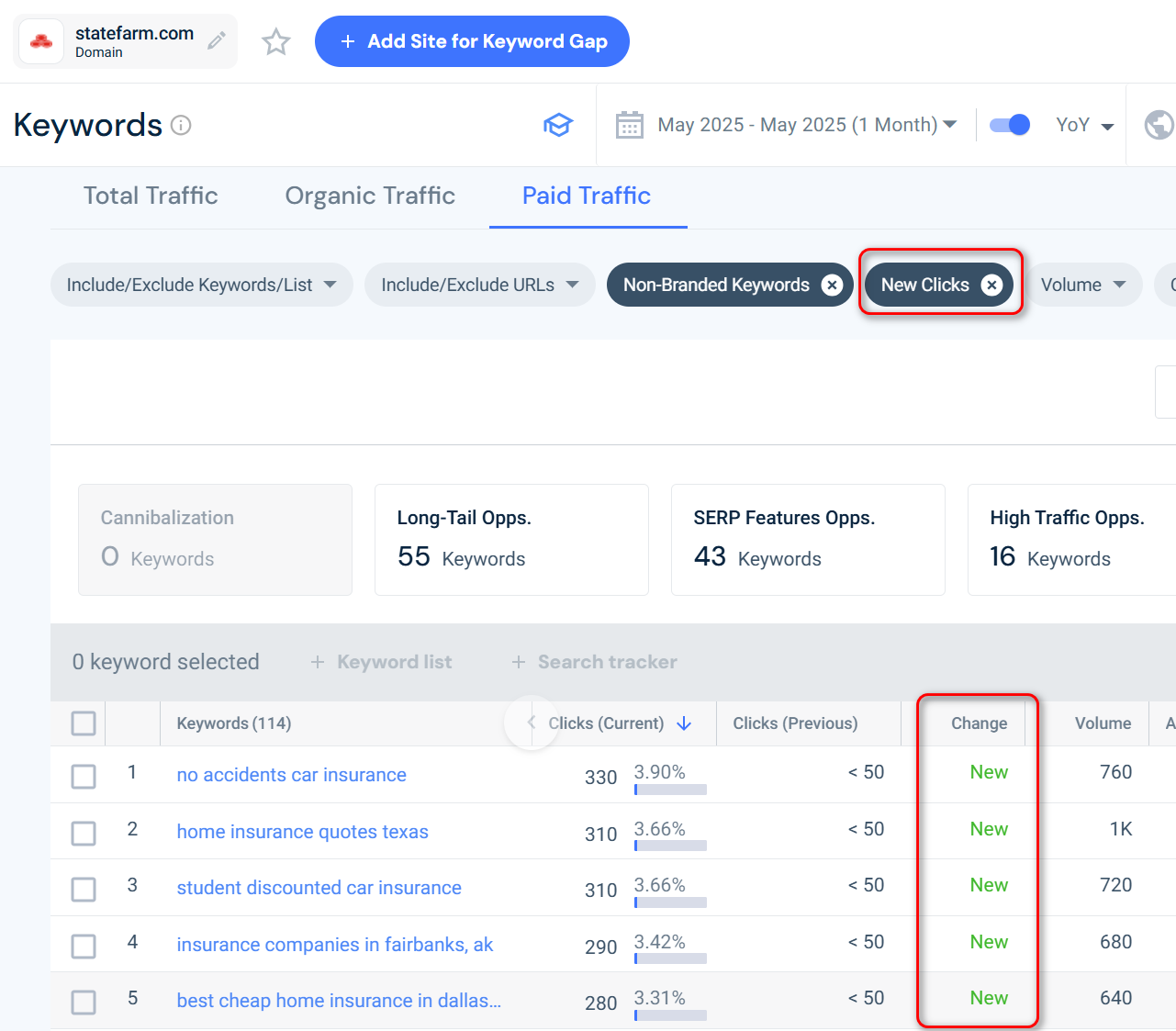1176x1031 pixels.
Task: Open the home insurance quotes texas link
Action: coord(302,832)
